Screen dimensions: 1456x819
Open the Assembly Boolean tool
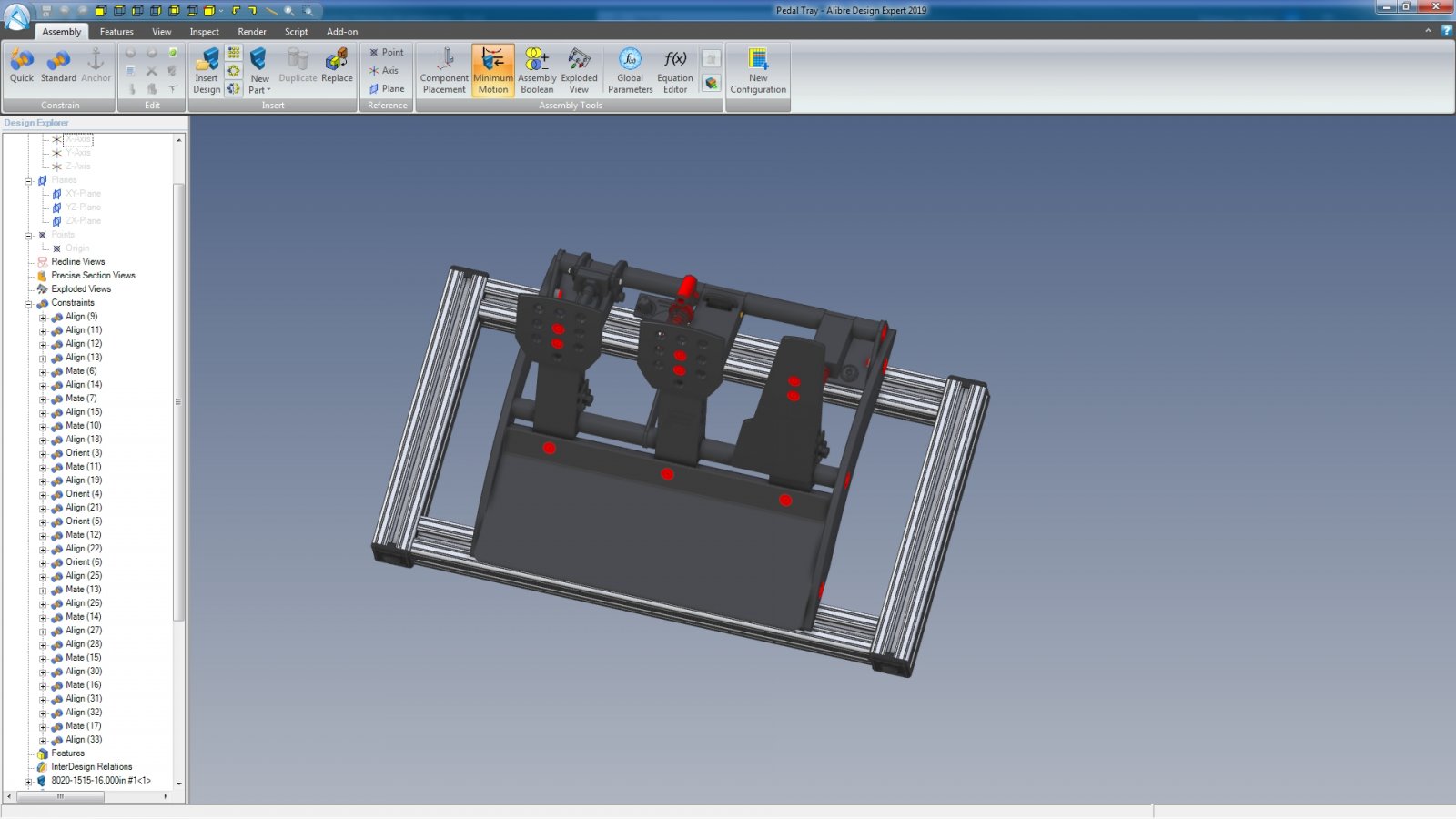pos(537,70)
